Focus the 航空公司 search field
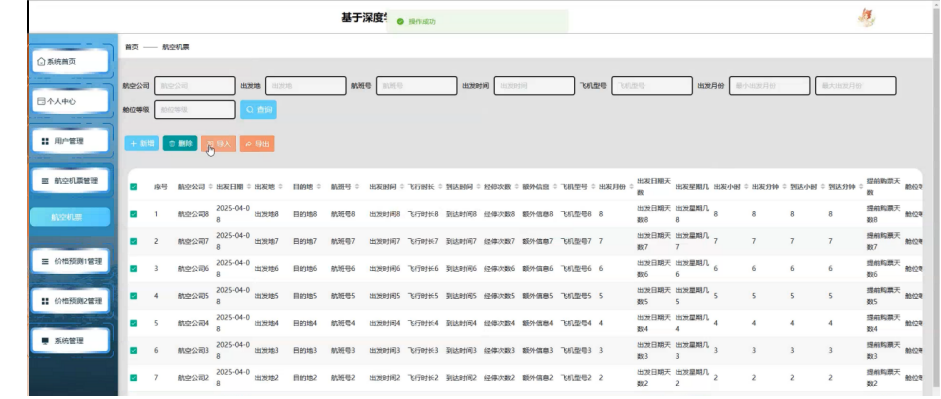 coord(194,86)
